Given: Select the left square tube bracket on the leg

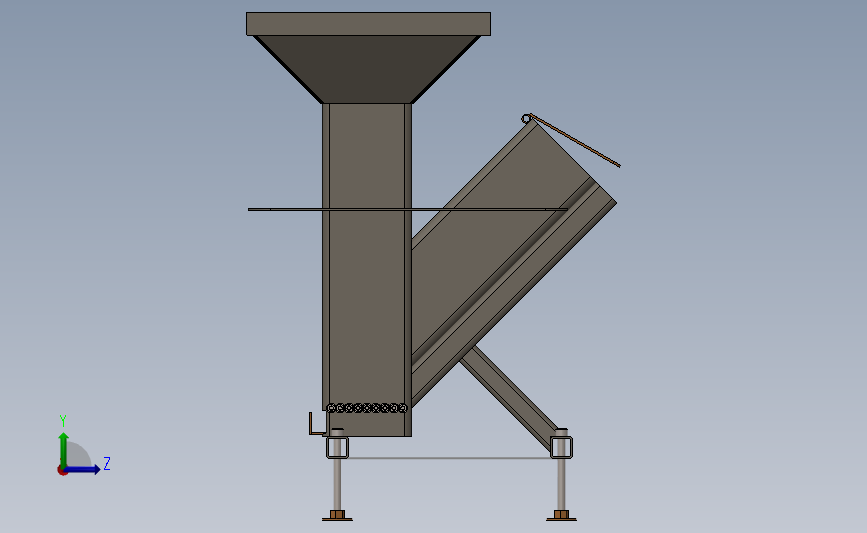Looking at the screenshot, I should pyautogui.click(x=337, y=447).
